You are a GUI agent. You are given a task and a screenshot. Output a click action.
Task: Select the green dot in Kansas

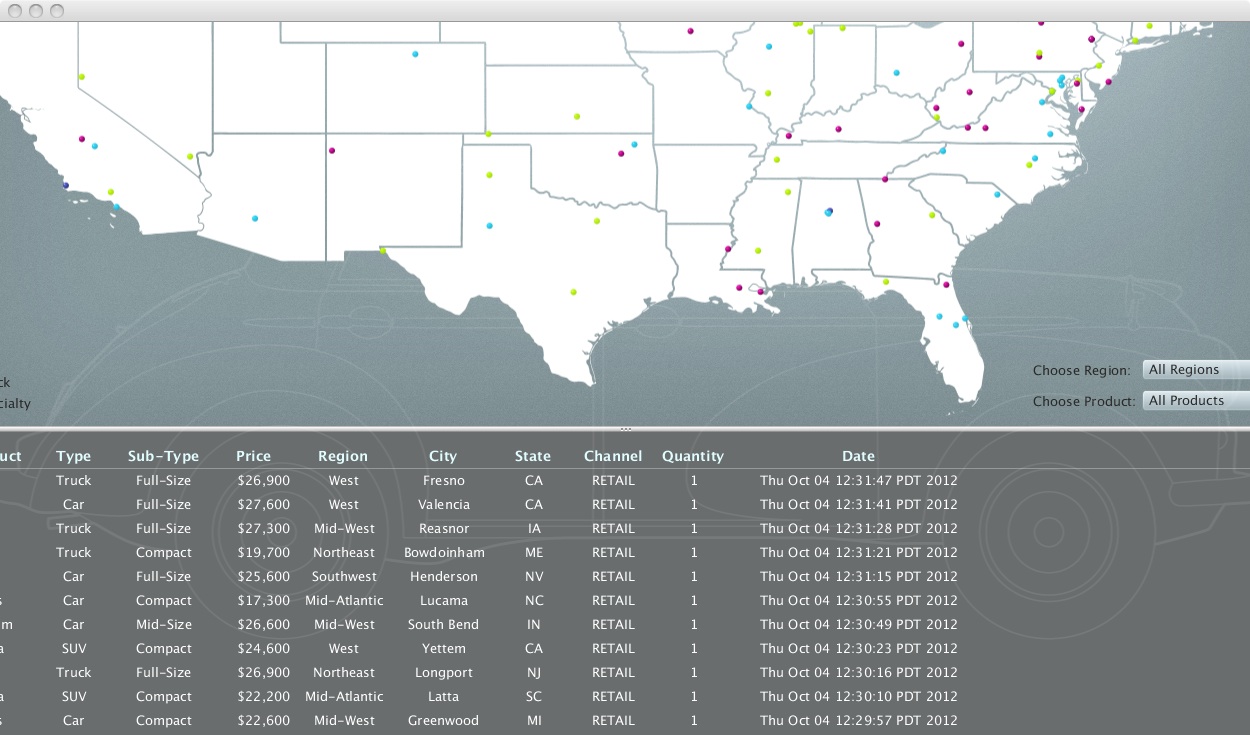coord(577,116)
